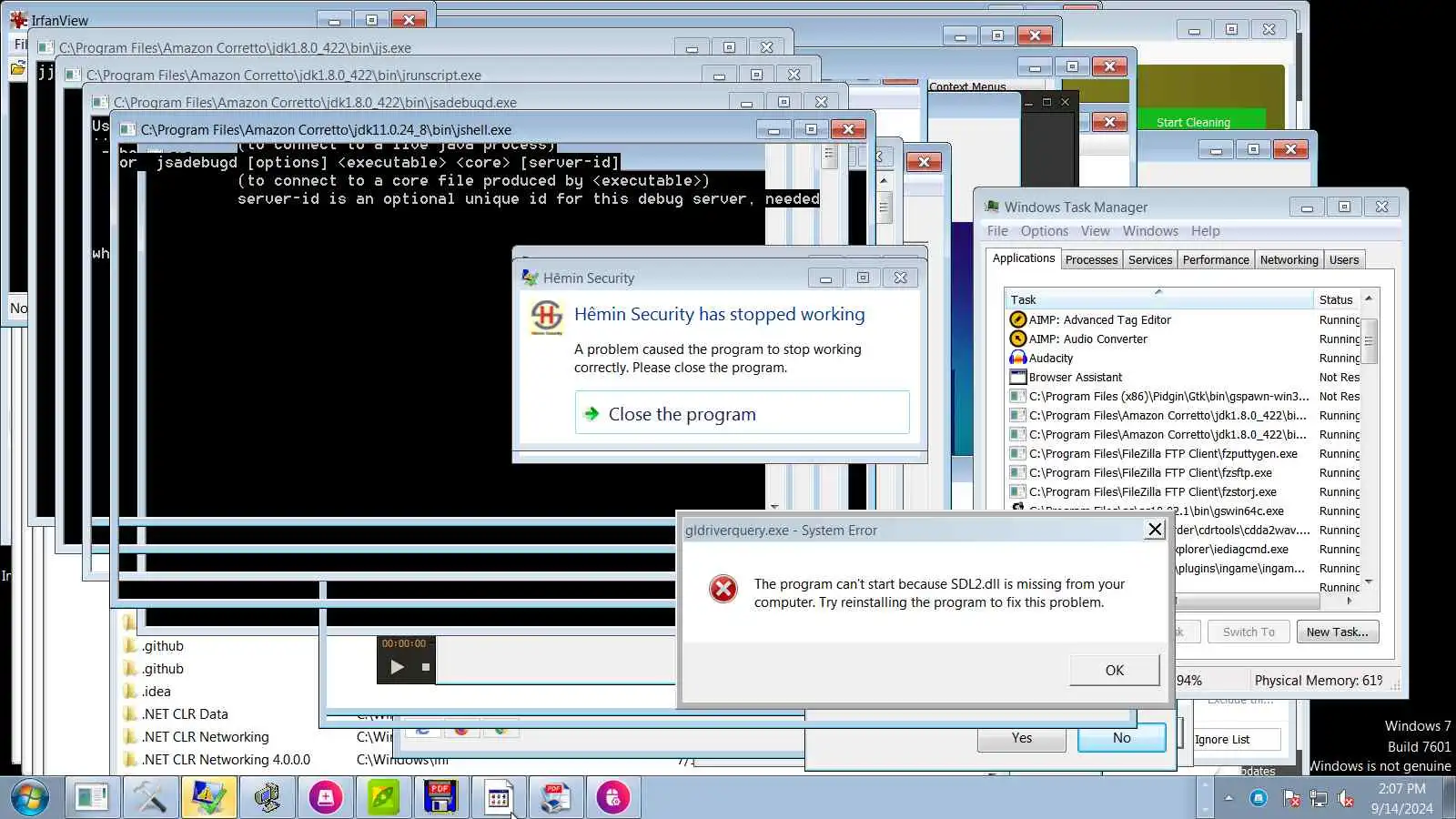Stop playback in the media player
1456x819 pixels.
pos(425,667)
